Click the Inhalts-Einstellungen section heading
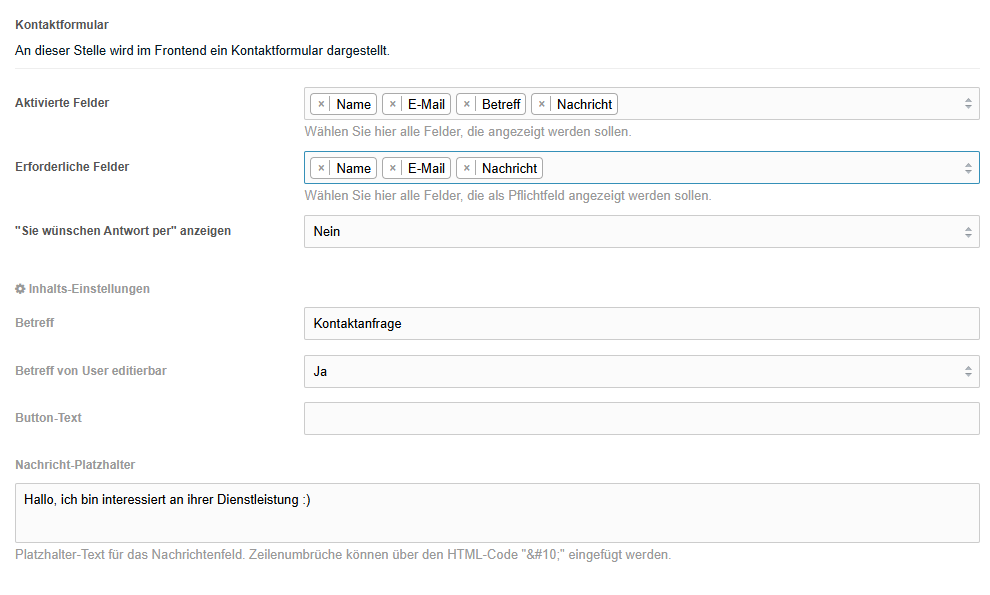Image resolution: width=990 pixels, height=595 pixels. pos(89,289)
